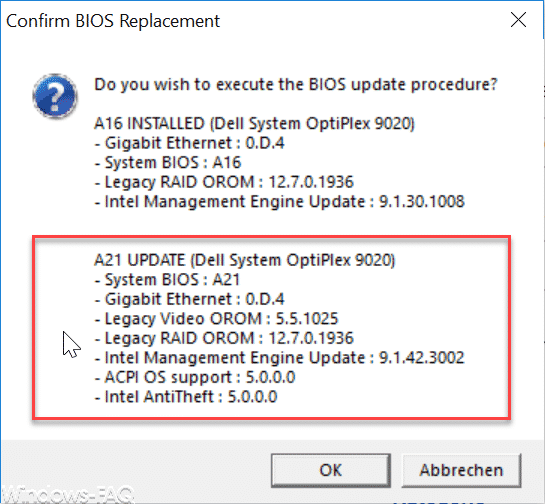Select the BIOS update procedure question text
Screen dimensions: 545x504
coord(296,84)
